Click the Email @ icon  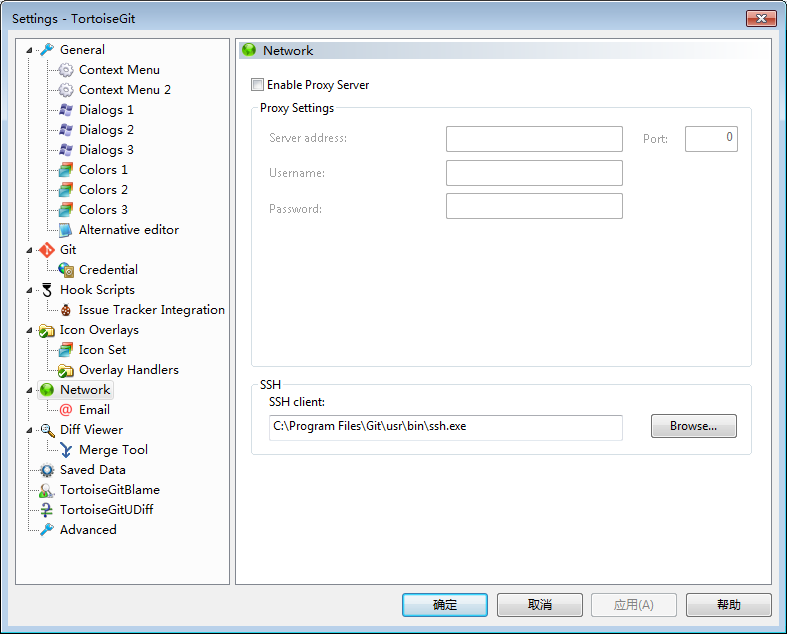(x=66, y=410)
